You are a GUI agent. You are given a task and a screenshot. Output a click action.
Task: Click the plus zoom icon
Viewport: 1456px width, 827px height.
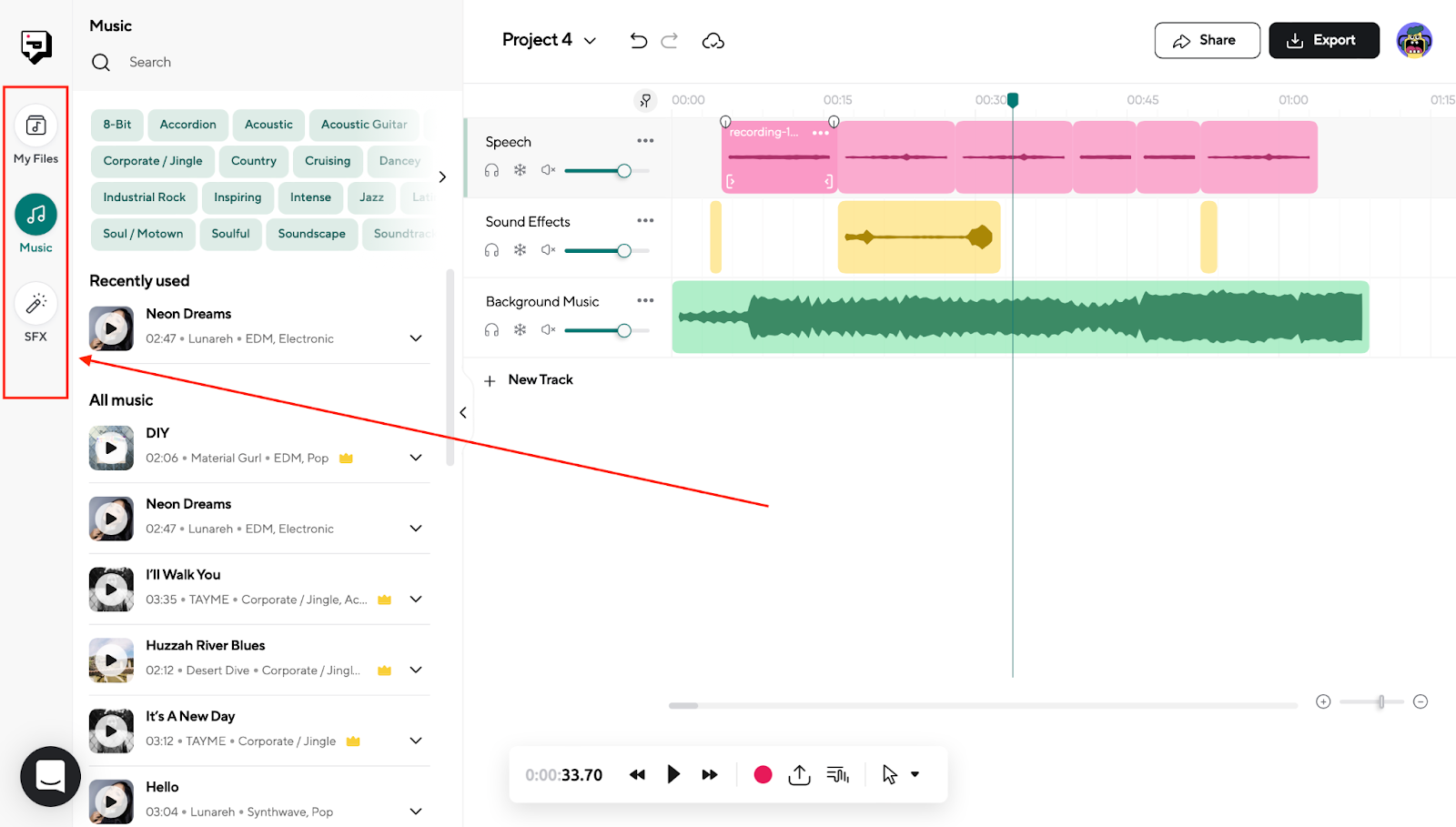pos(1323,701)
